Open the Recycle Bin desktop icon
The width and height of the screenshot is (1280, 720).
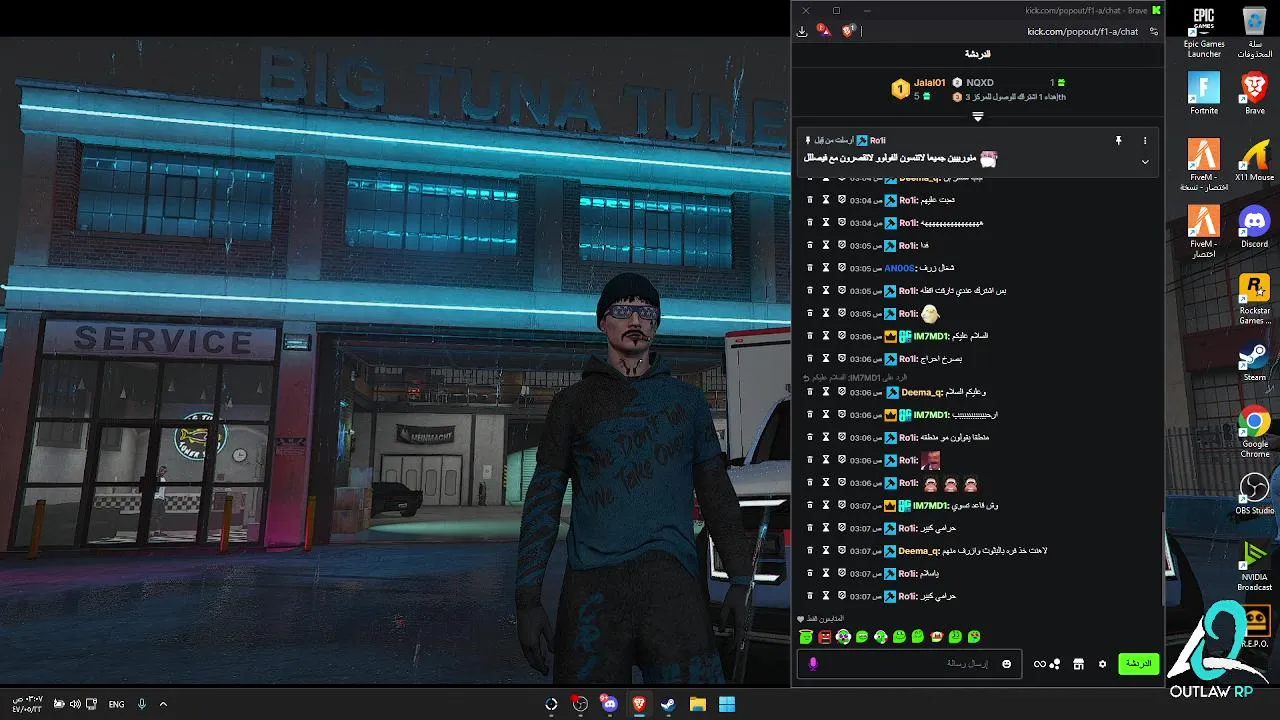click(1254, 32)
